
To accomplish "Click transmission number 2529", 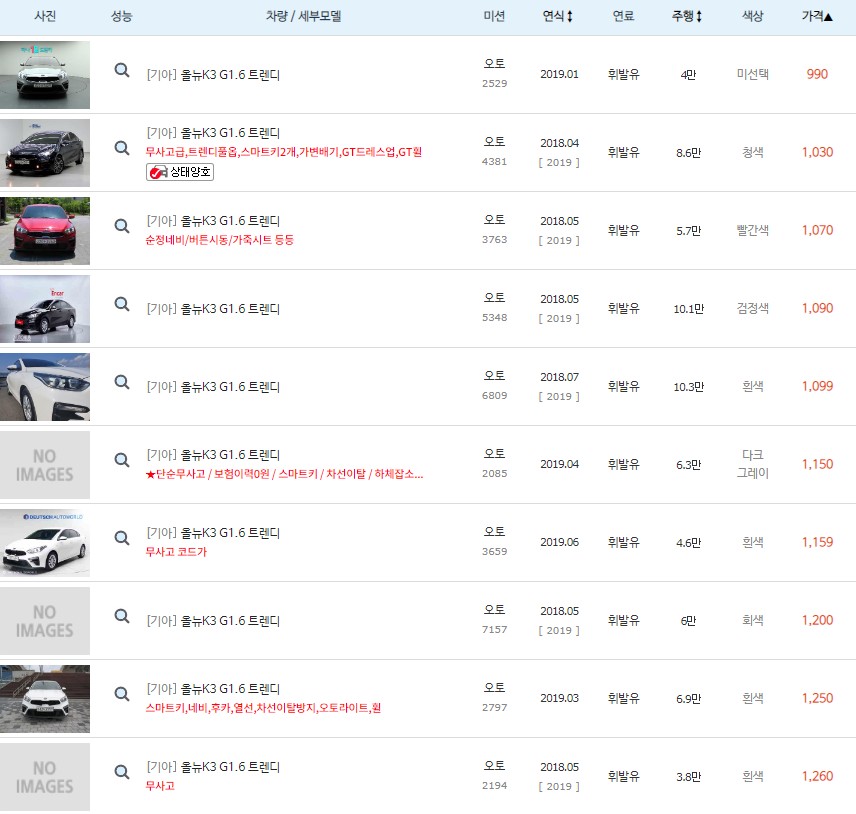I will click(x=495, y=84).
